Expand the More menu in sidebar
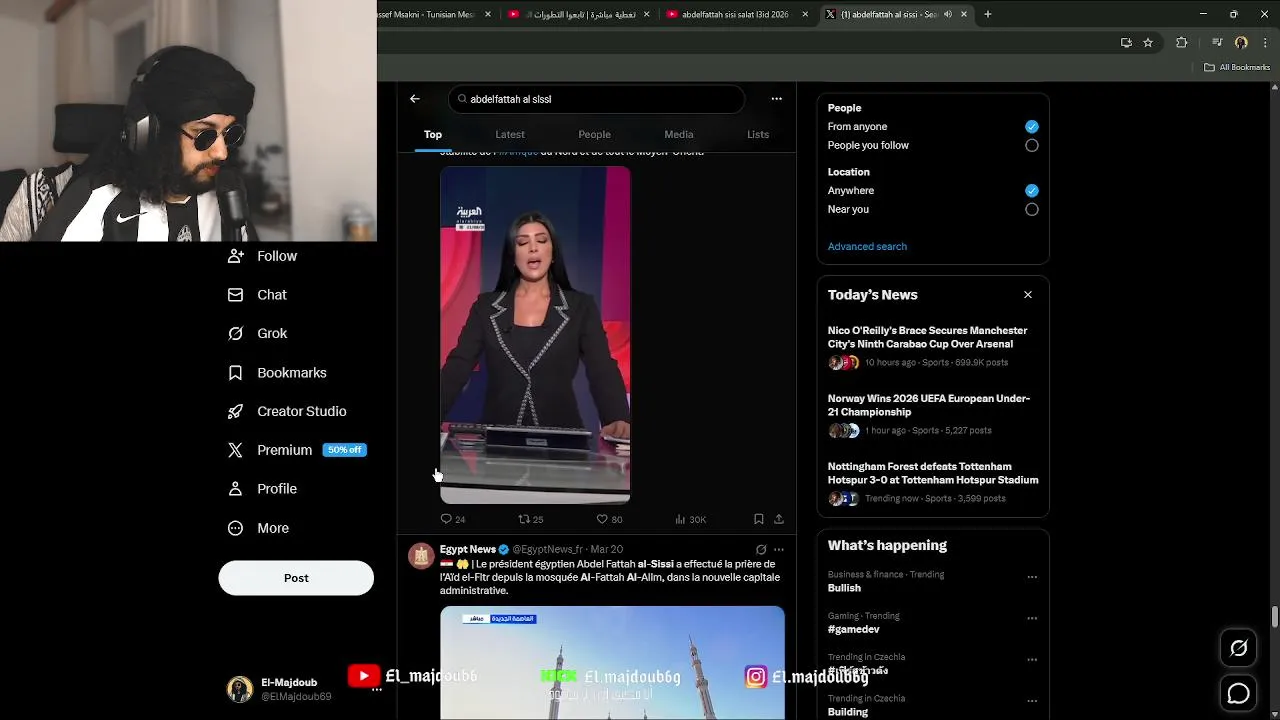The height and width of the screenshot is (720, 1280). (258, 528)
